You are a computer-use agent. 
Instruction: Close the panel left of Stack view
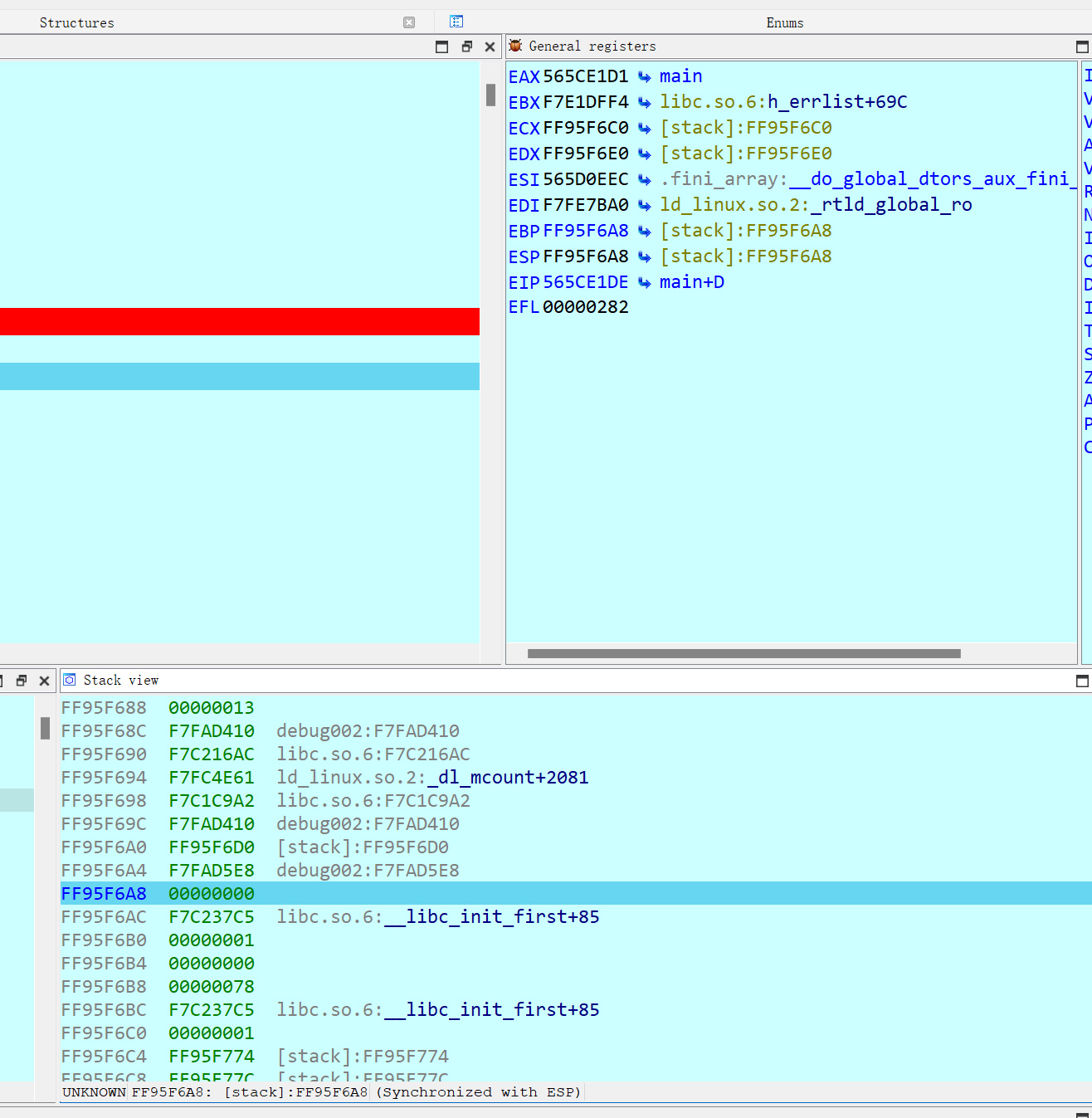click(45, 681)
